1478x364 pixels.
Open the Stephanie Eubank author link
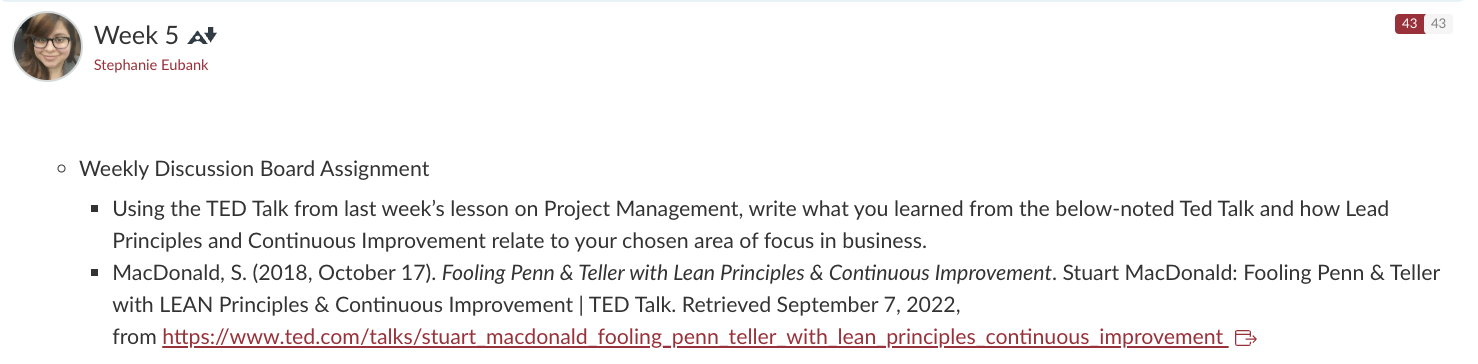point(151,65)
